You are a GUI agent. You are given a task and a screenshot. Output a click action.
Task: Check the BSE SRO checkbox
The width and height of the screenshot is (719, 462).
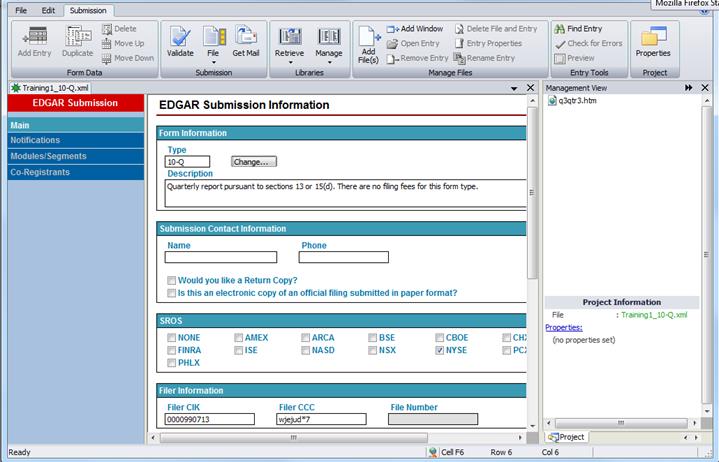pyautogui.click(x=372, y=337)
